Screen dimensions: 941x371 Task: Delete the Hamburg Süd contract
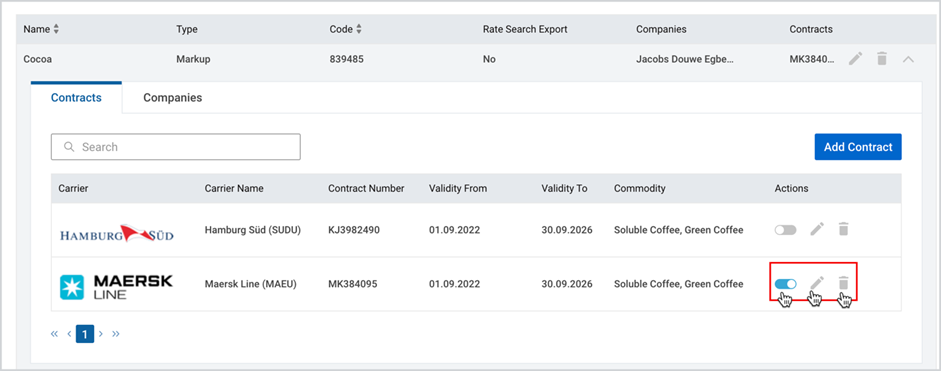point(843,229)
